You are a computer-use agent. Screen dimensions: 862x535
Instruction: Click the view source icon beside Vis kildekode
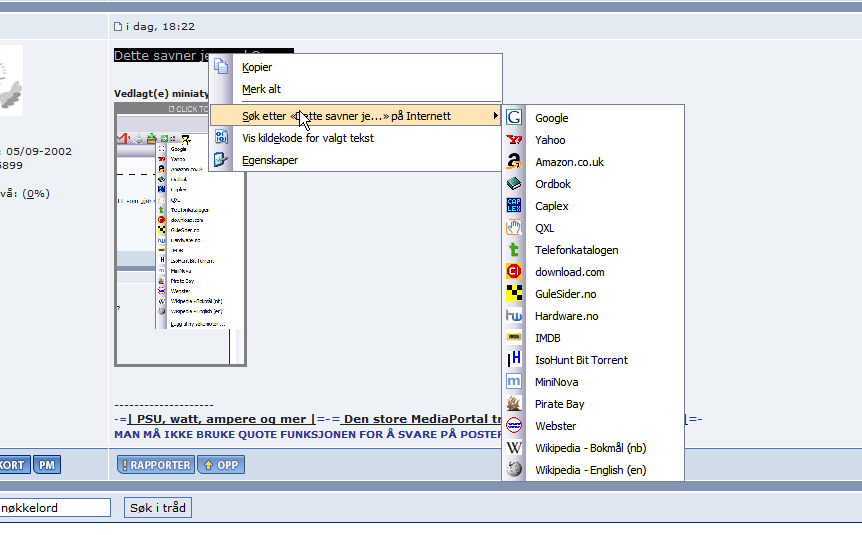coord(221,137)
